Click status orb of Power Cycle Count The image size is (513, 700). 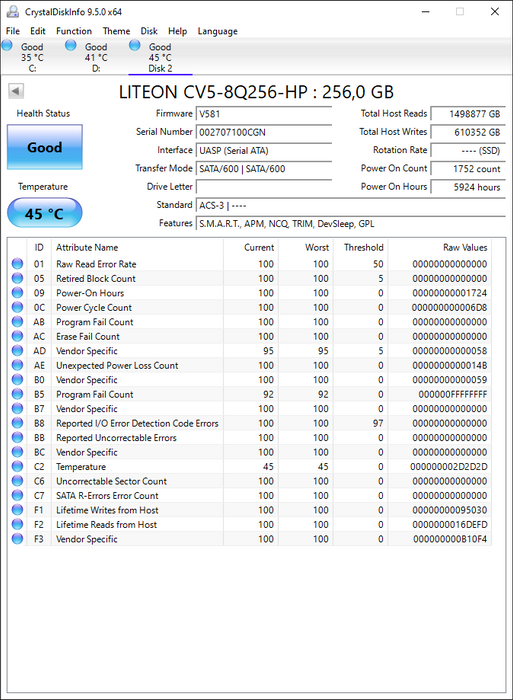coord(17,308)
